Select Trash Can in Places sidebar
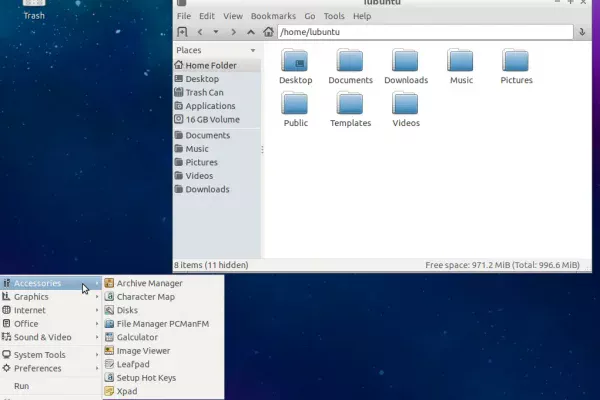600x400 pixels. tap(204, 92)
